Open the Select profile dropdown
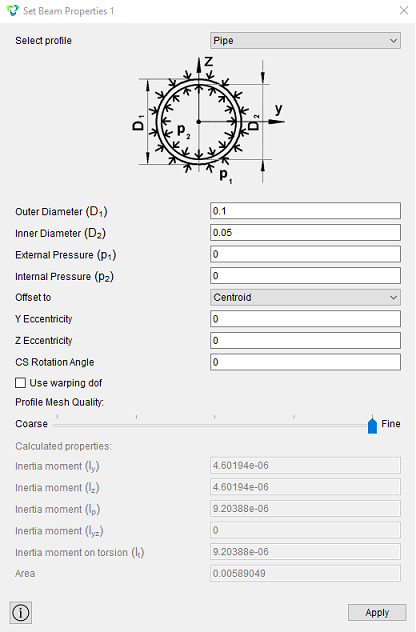The height and width of the screenshot is (632, 416). click(x=305, y=41)
